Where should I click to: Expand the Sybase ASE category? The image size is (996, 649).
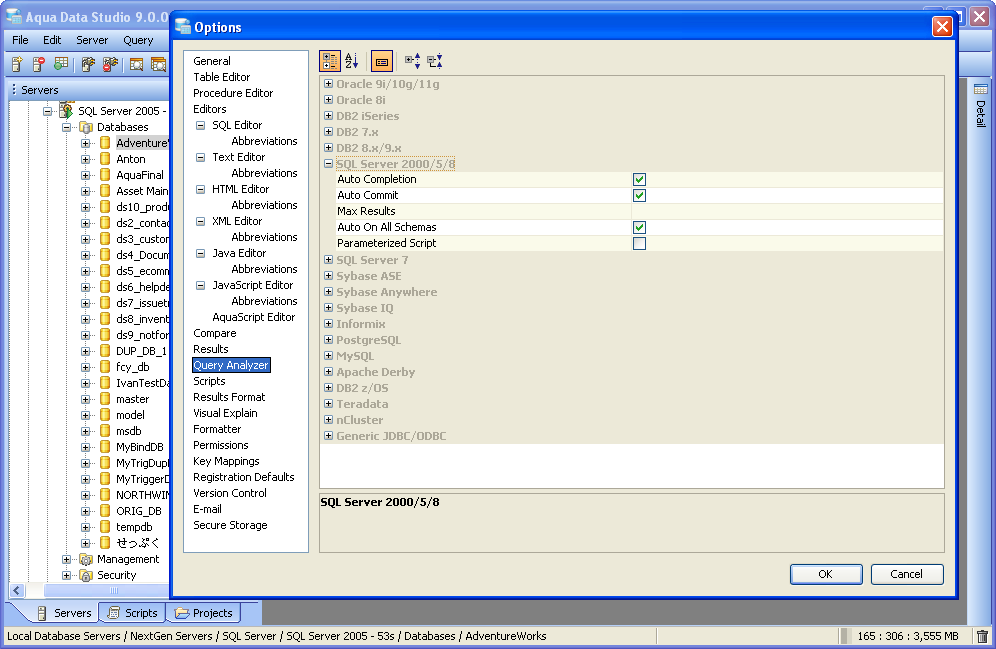coord(328,276)
